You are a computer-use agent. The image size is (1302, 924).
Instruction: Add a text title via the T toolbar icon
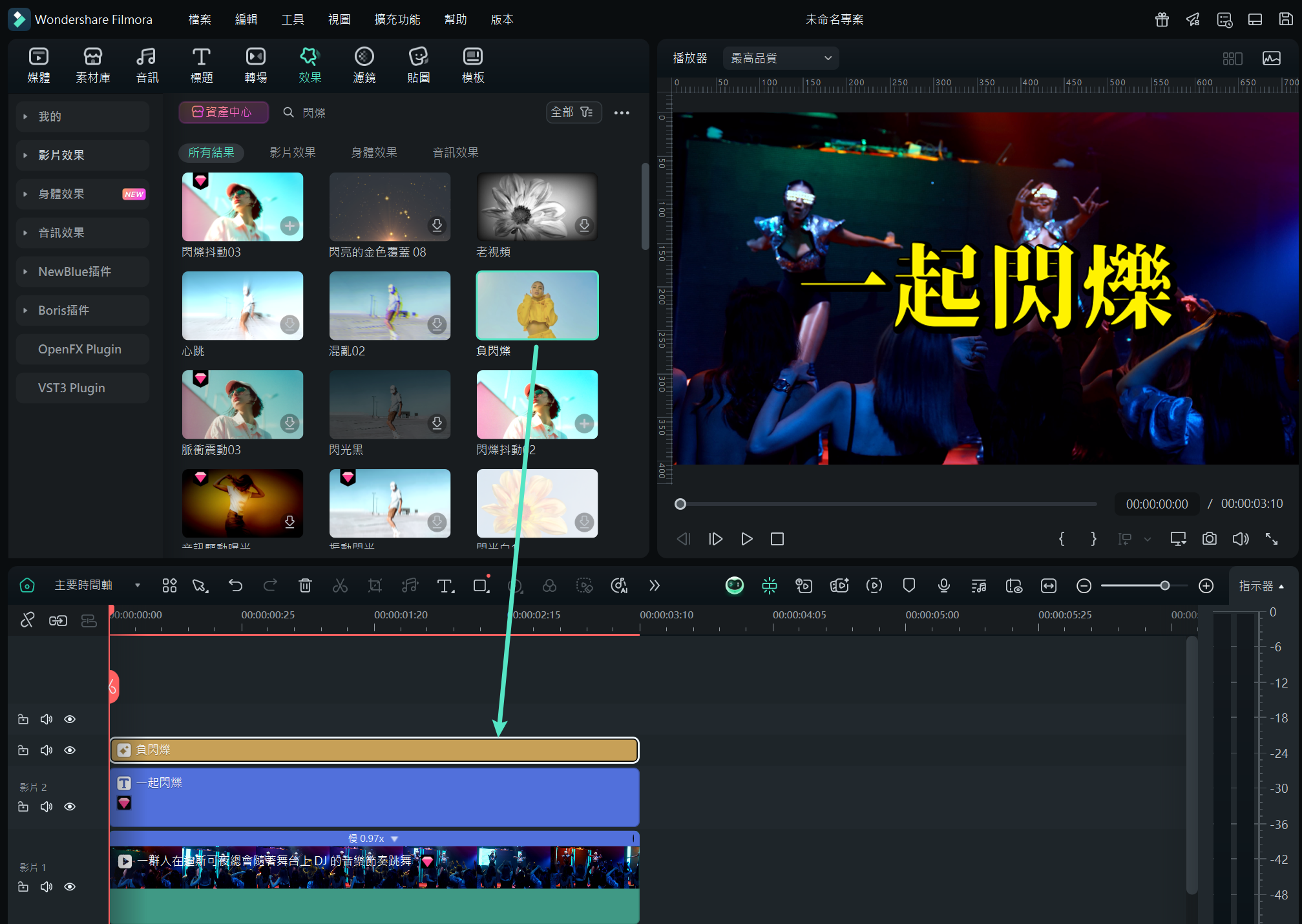point(445,585)
